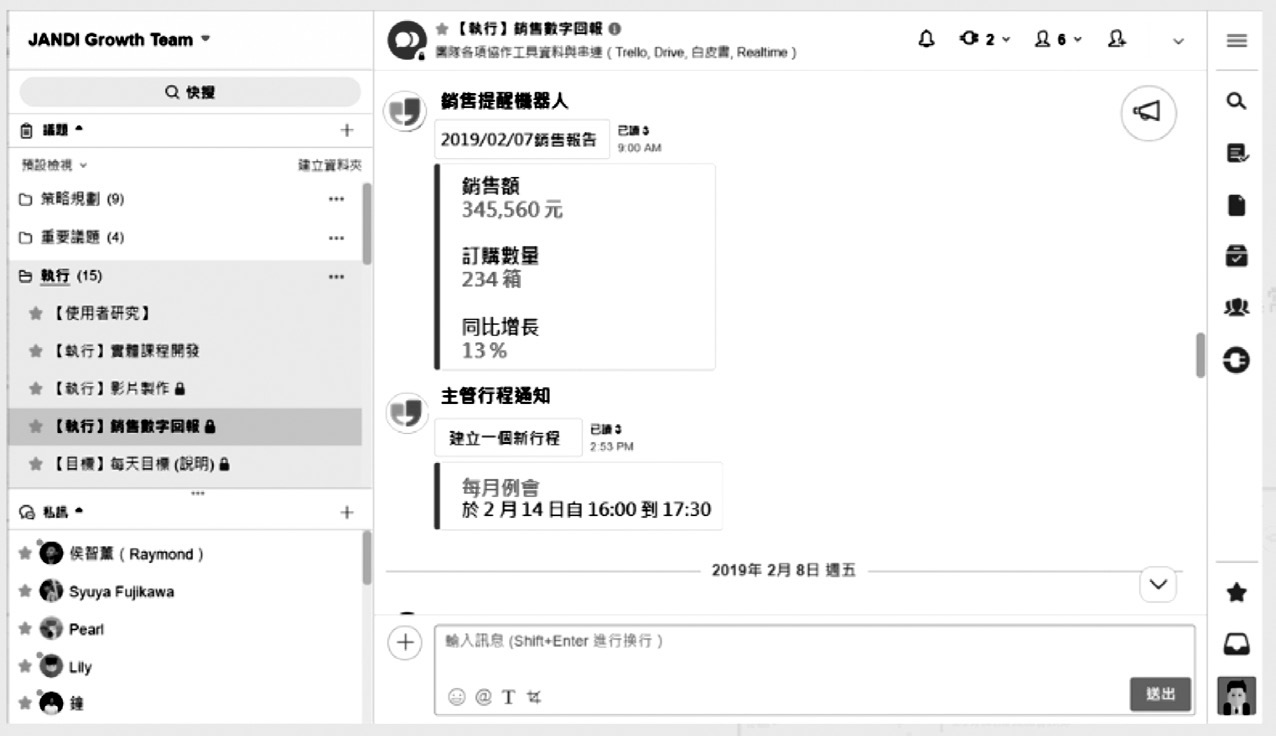Click the 快搜 quick search box
The height and width of the screenshot is (736, 1276).
[190, 92]
